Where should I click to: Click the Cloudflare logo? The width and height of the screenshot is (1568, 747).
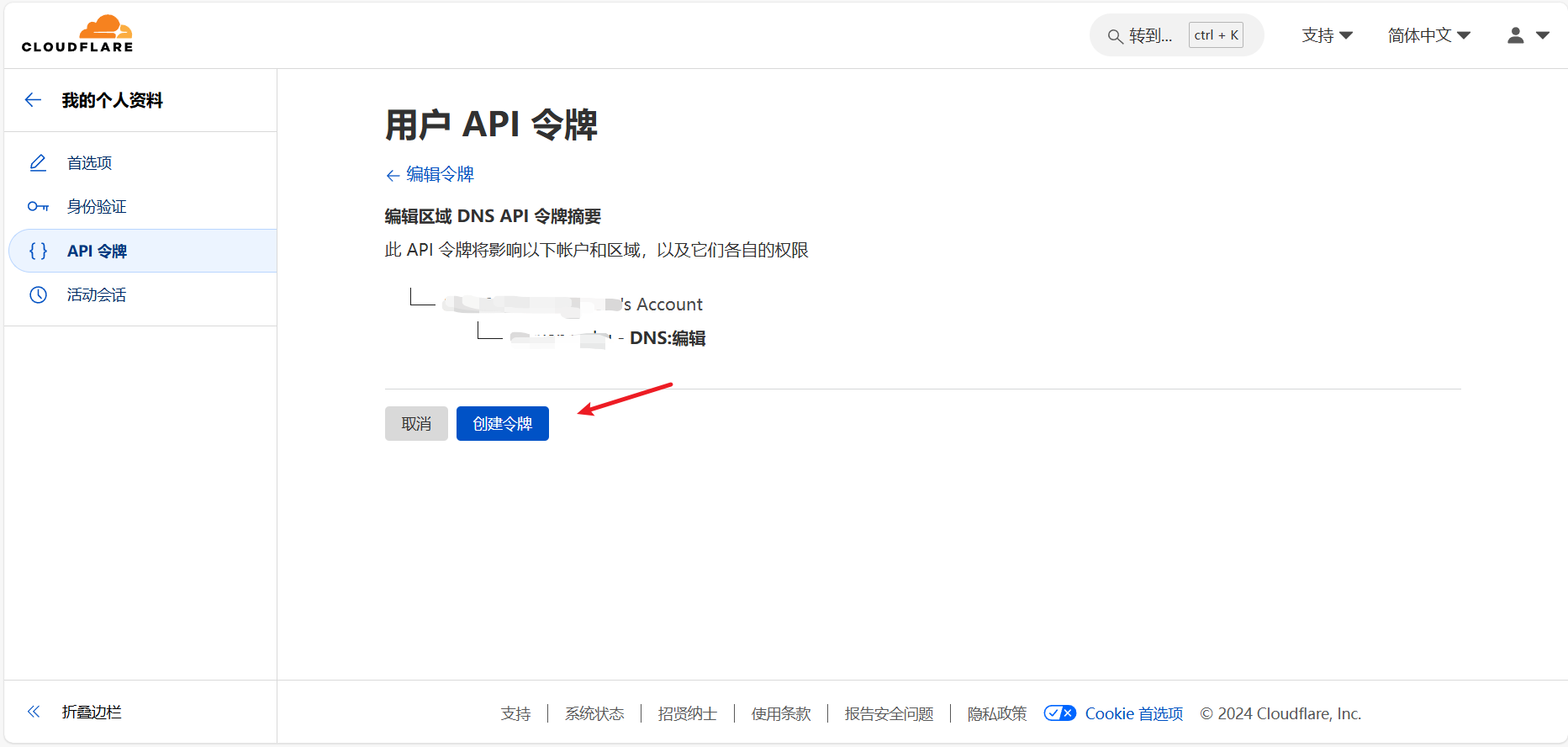pyautogui.click(x=77, y=34)
